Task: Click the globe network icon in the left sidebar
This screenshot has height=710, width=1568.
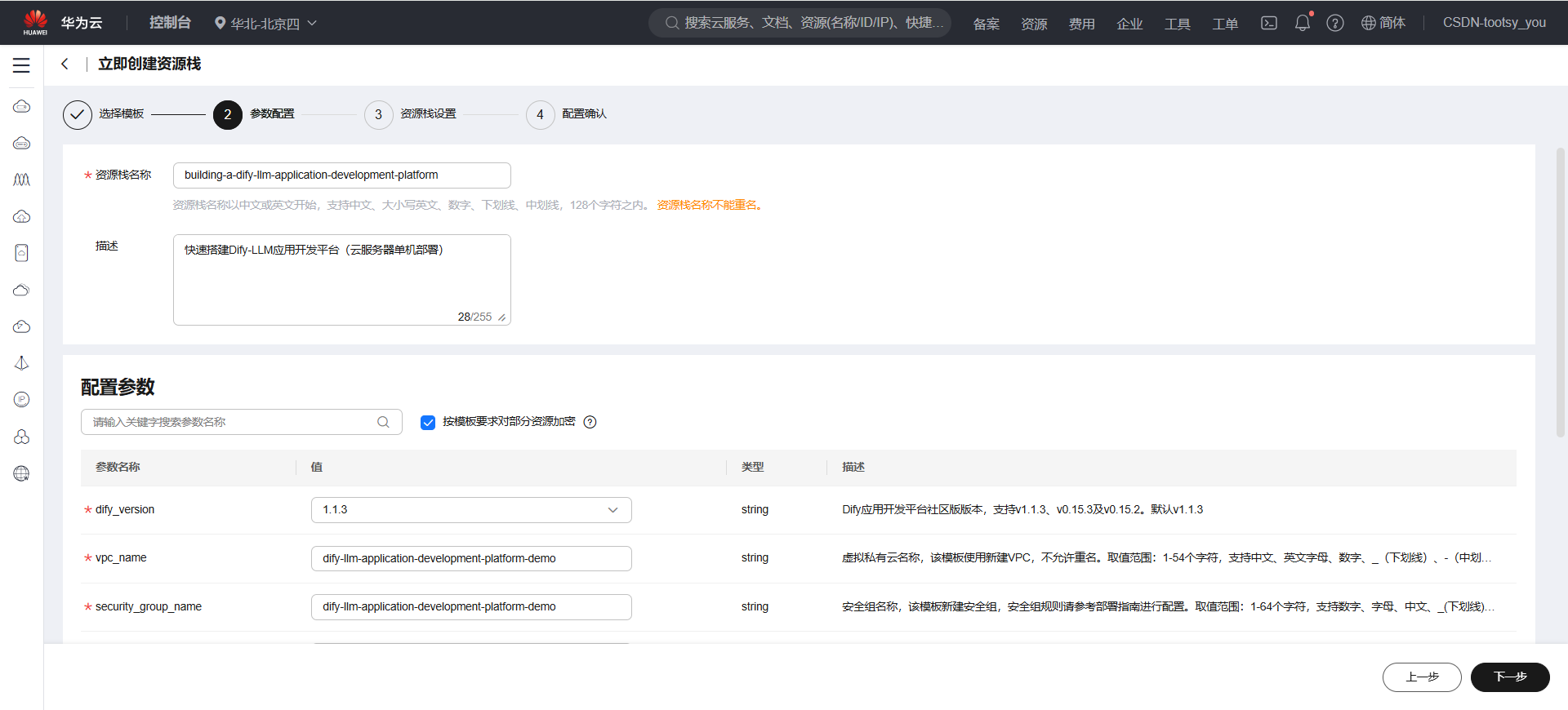Action: coord(22,473)
